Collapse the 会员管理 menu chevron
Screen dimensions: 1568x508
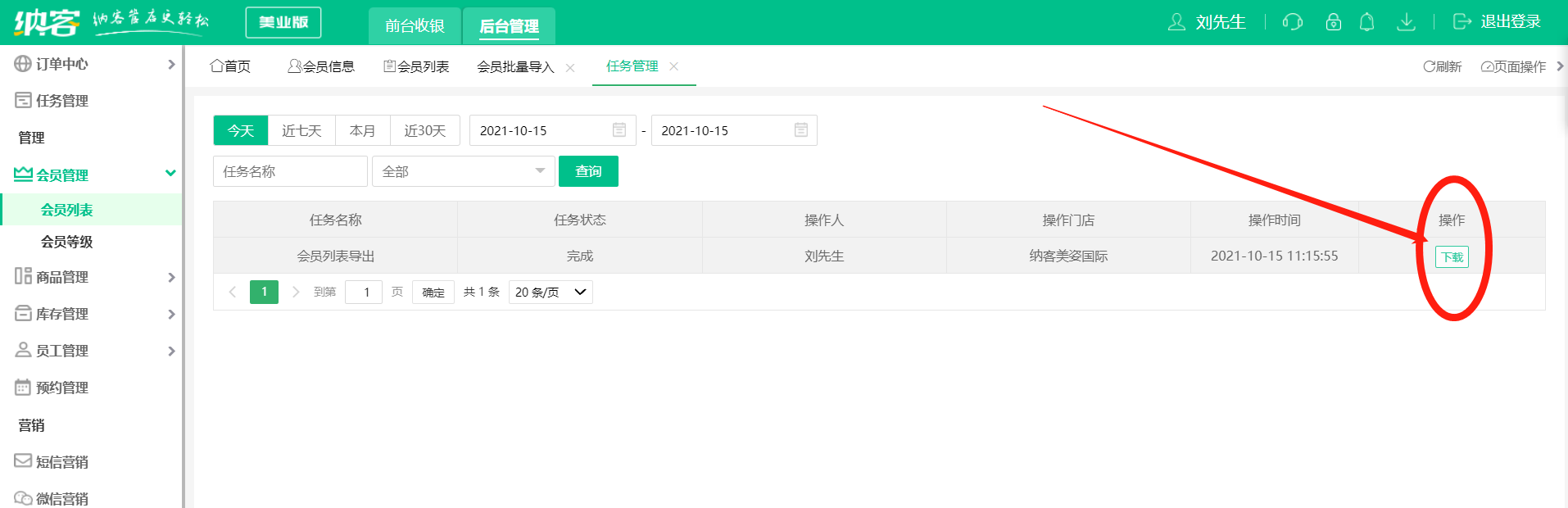point(170,173)
